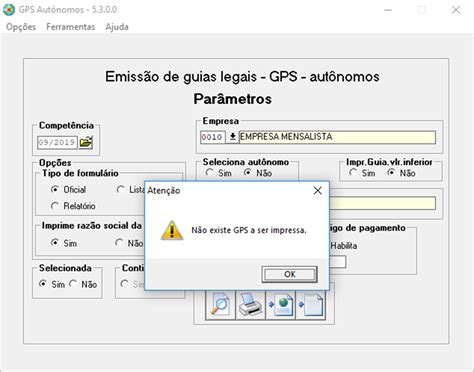Image resolution: width=474 pixels, height=372 pixels.
Task: Click OK in the Atenção dialog
Action: pyautogui.click(x=289, y=274)
